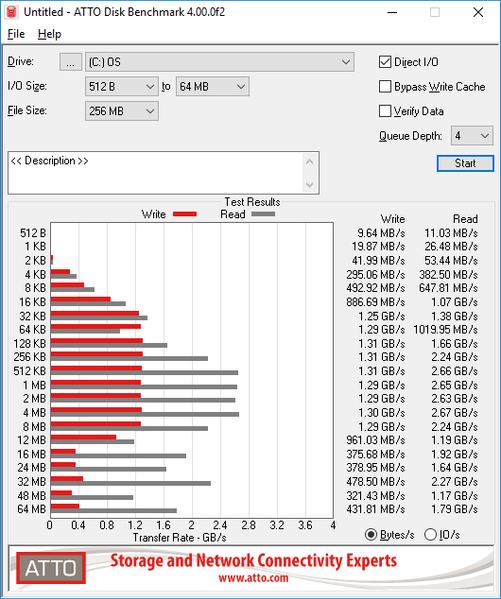Click the 16 KB write value 886.69 MB/s
Screen dimensions: 501x599
(x=375, y=302)
